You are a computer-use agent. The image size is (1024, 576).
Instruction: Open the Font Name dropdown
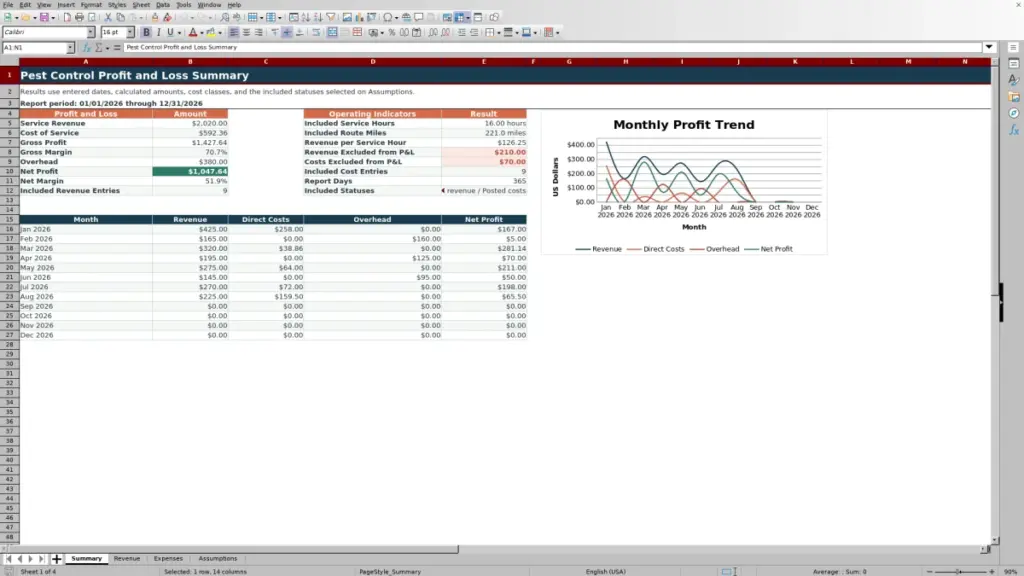90,33
